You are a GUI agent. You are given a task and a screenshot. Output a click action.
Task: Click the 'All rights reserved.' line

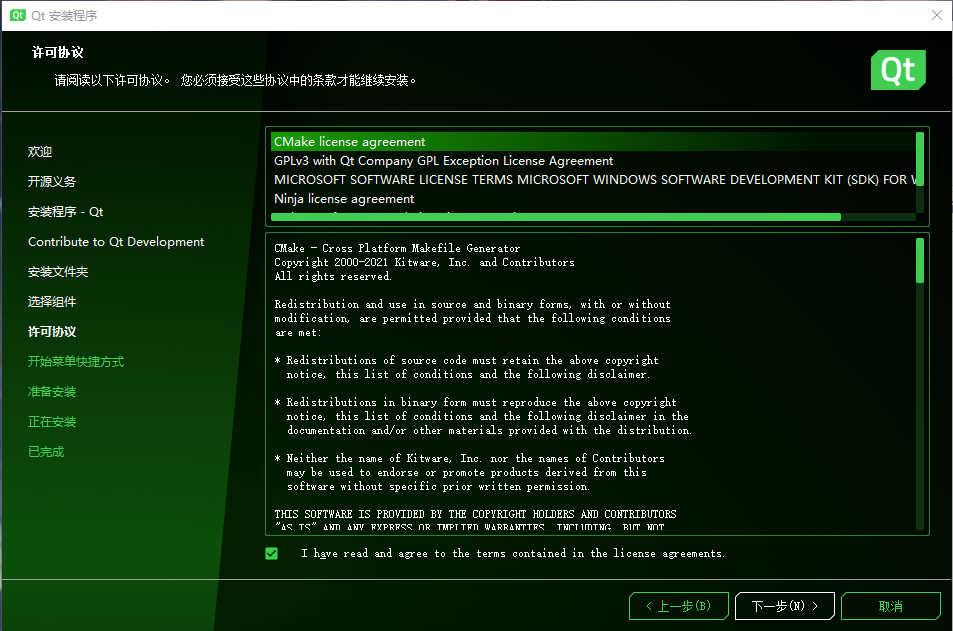pyautogui.click(x=333, y=276)
